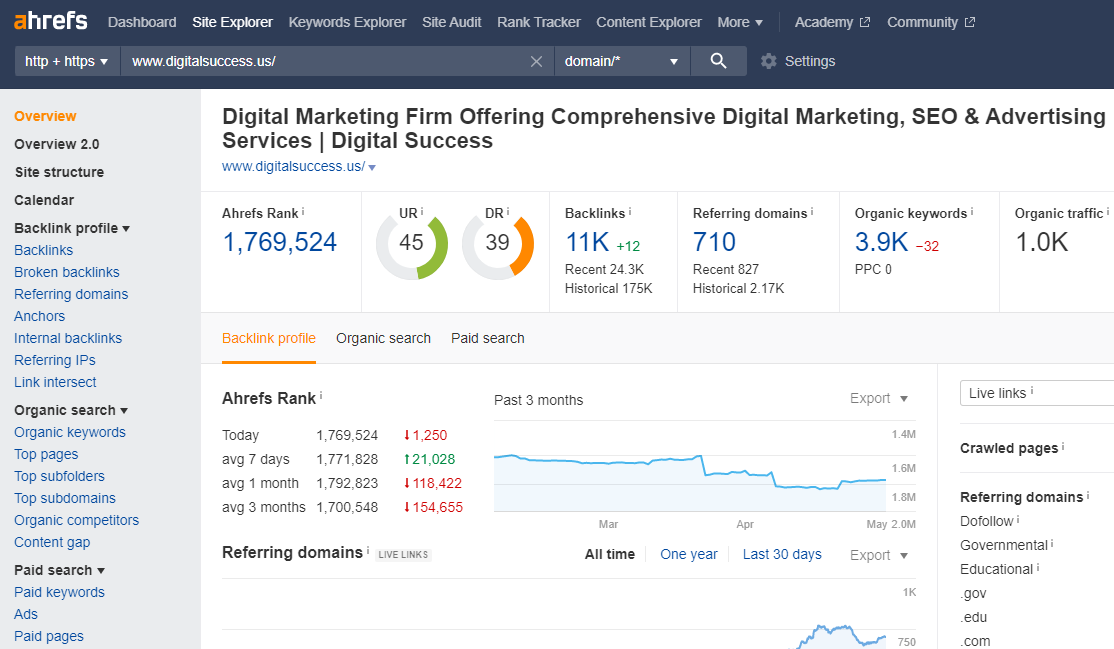Click the Backlinks metric info icon
This screenshot has width=1114, height=649.
pyautogui.click(x=629, y=211)
